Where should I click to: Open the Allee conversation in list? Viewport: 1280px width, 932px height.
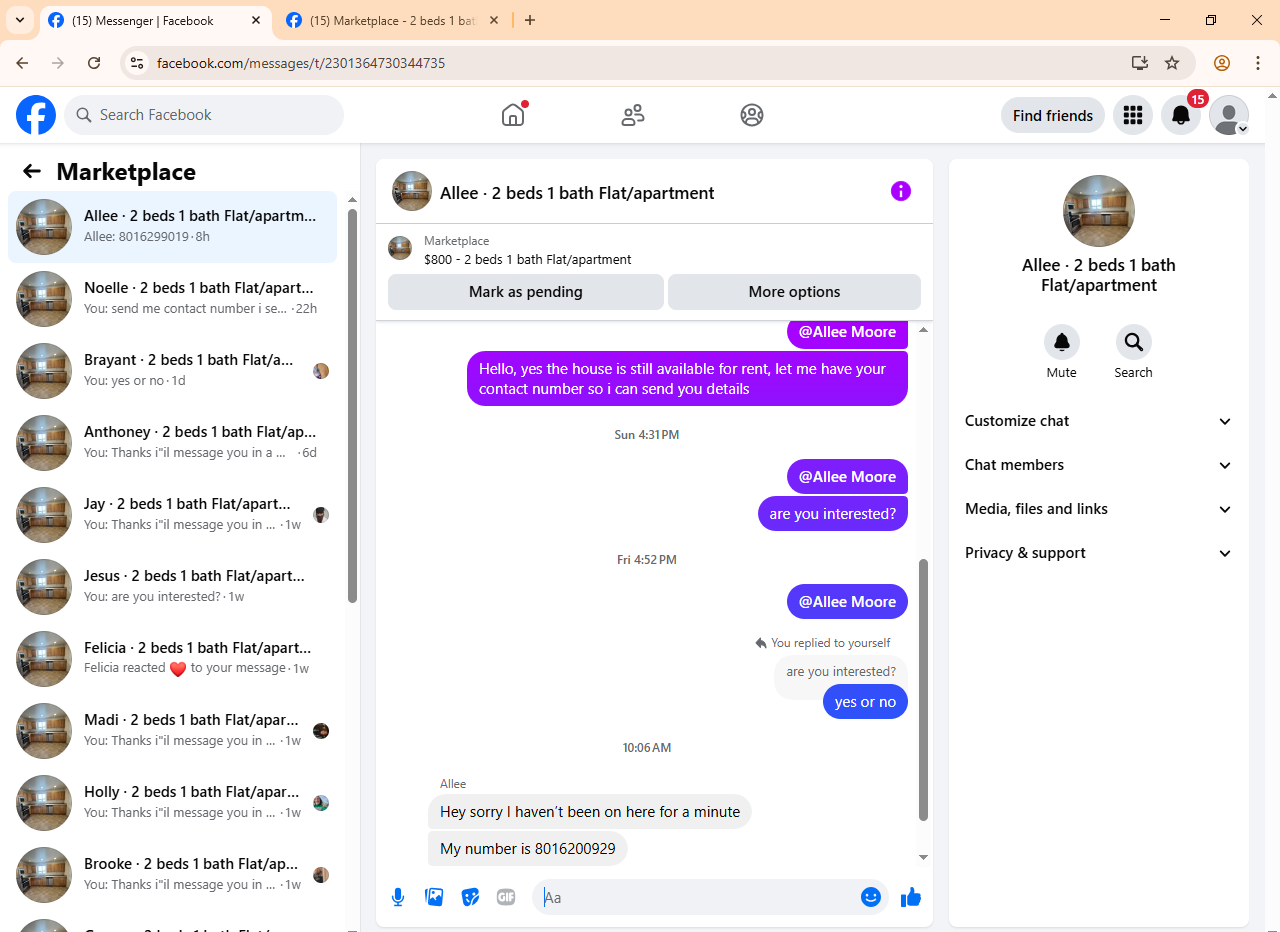pos(172,227)
